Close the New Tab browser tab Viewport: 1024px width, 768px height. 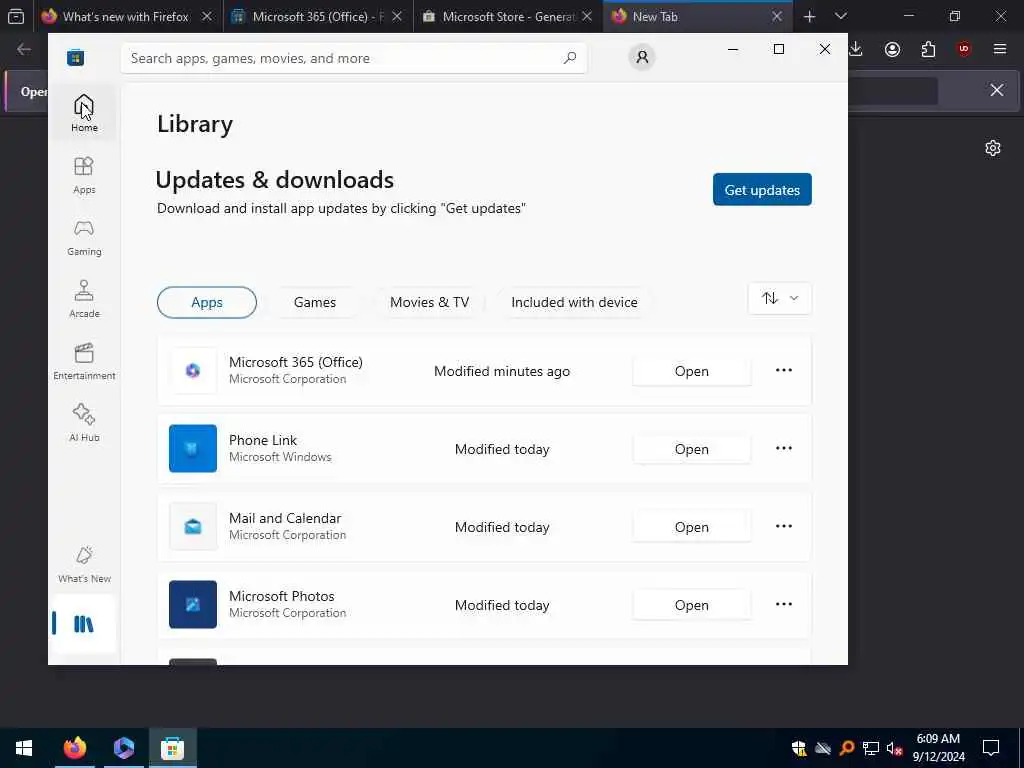click(776, 16)
